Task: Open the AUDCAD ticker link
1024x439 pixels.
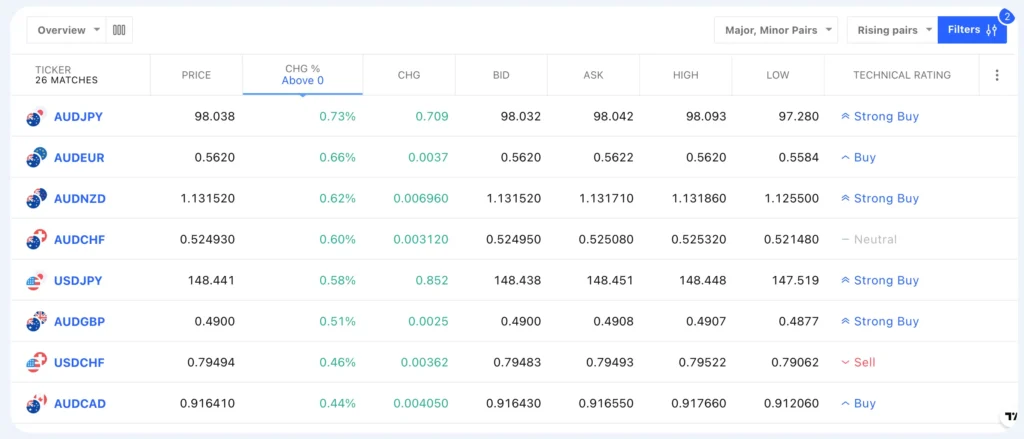Action: (x=79, y=404)
